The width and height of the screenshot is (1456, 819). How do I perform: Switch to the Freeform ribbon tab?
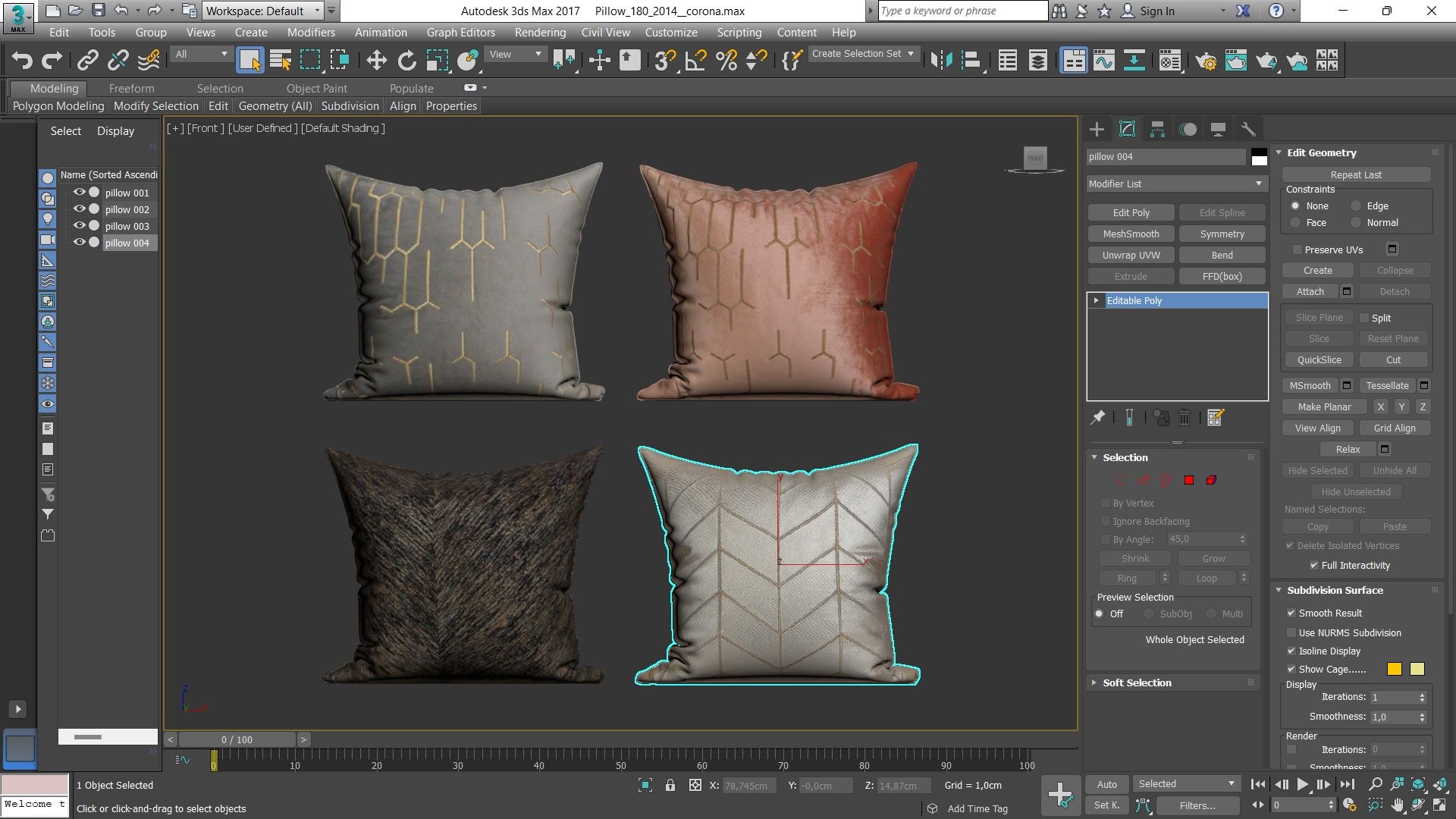[131, 89]
